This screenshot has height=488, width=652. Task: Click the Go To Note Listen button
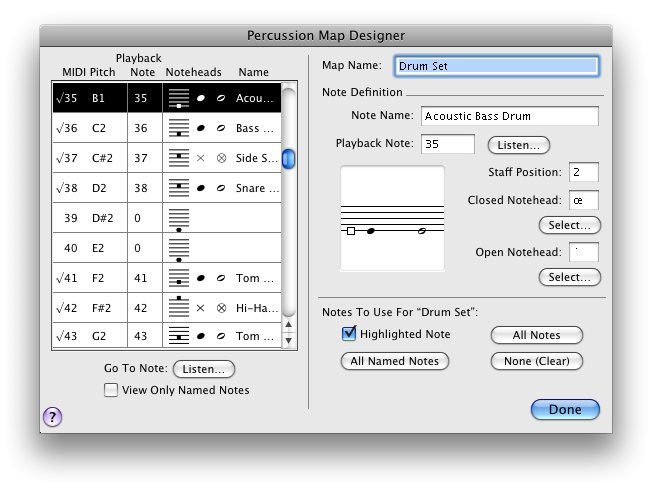(x=204, y=369)
